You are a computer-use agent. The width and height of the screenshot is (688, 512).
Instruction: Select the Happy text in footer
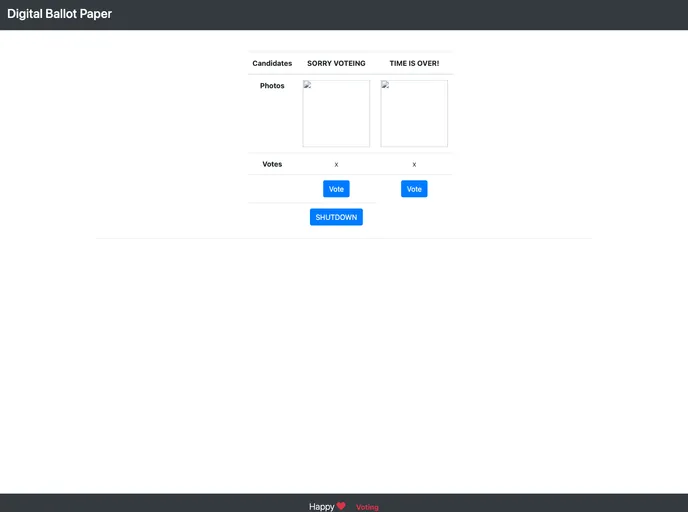click(321, 507)
